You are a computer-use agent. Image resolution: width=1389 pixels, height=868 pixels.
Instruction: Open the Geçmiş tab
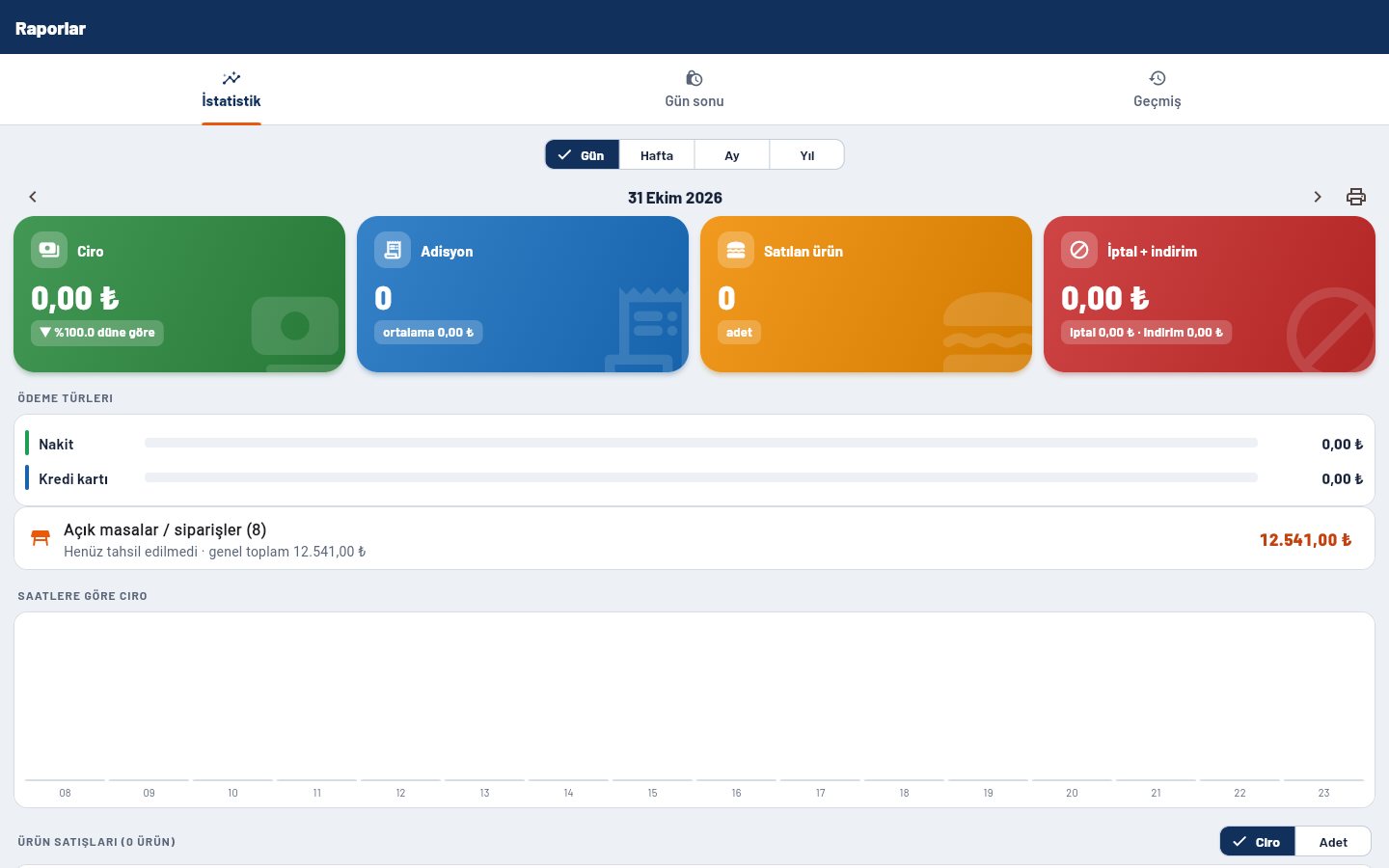tap(1157, 90)
